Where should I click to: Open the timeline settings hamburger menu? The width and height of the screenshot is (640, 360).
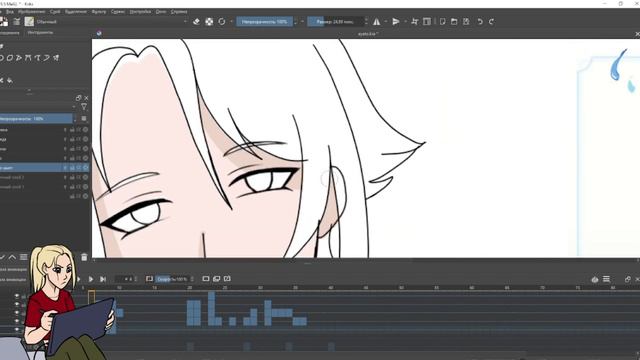(607, 279)
